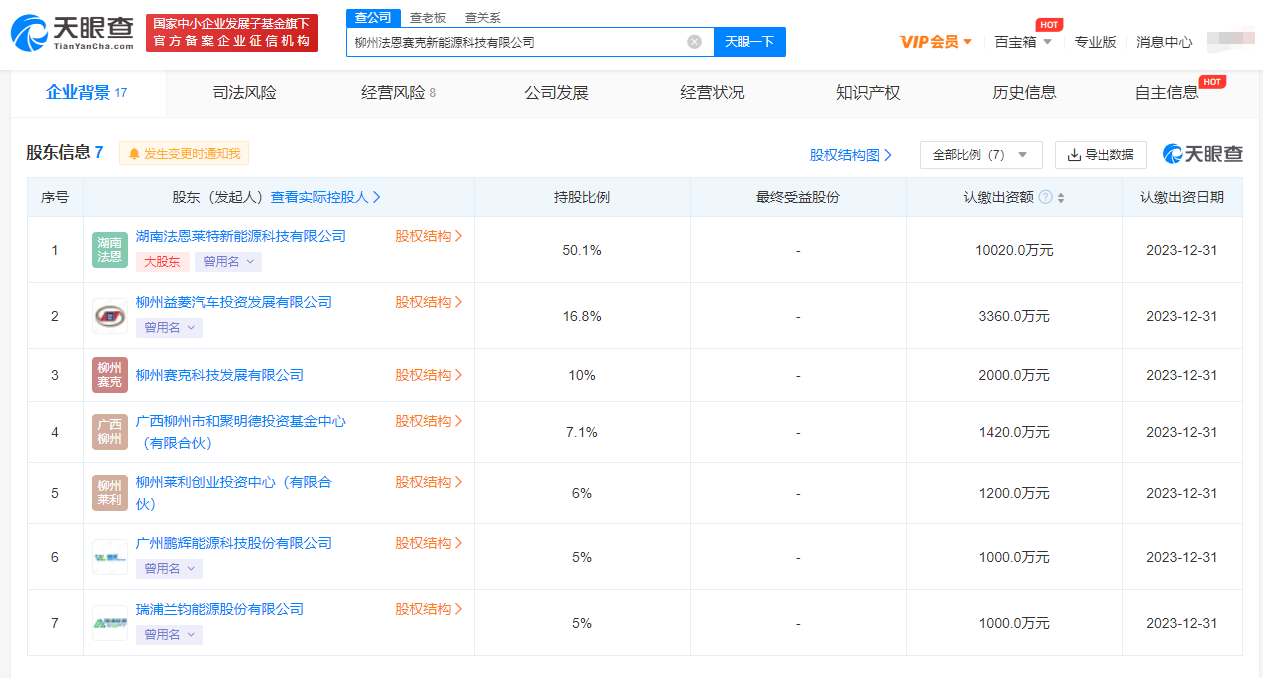This screenshot has width=1263, height=678.
Task: Sort by 认缴出资额 using sort arrows
Action: pyautogui.click(x=1061, y=198)
